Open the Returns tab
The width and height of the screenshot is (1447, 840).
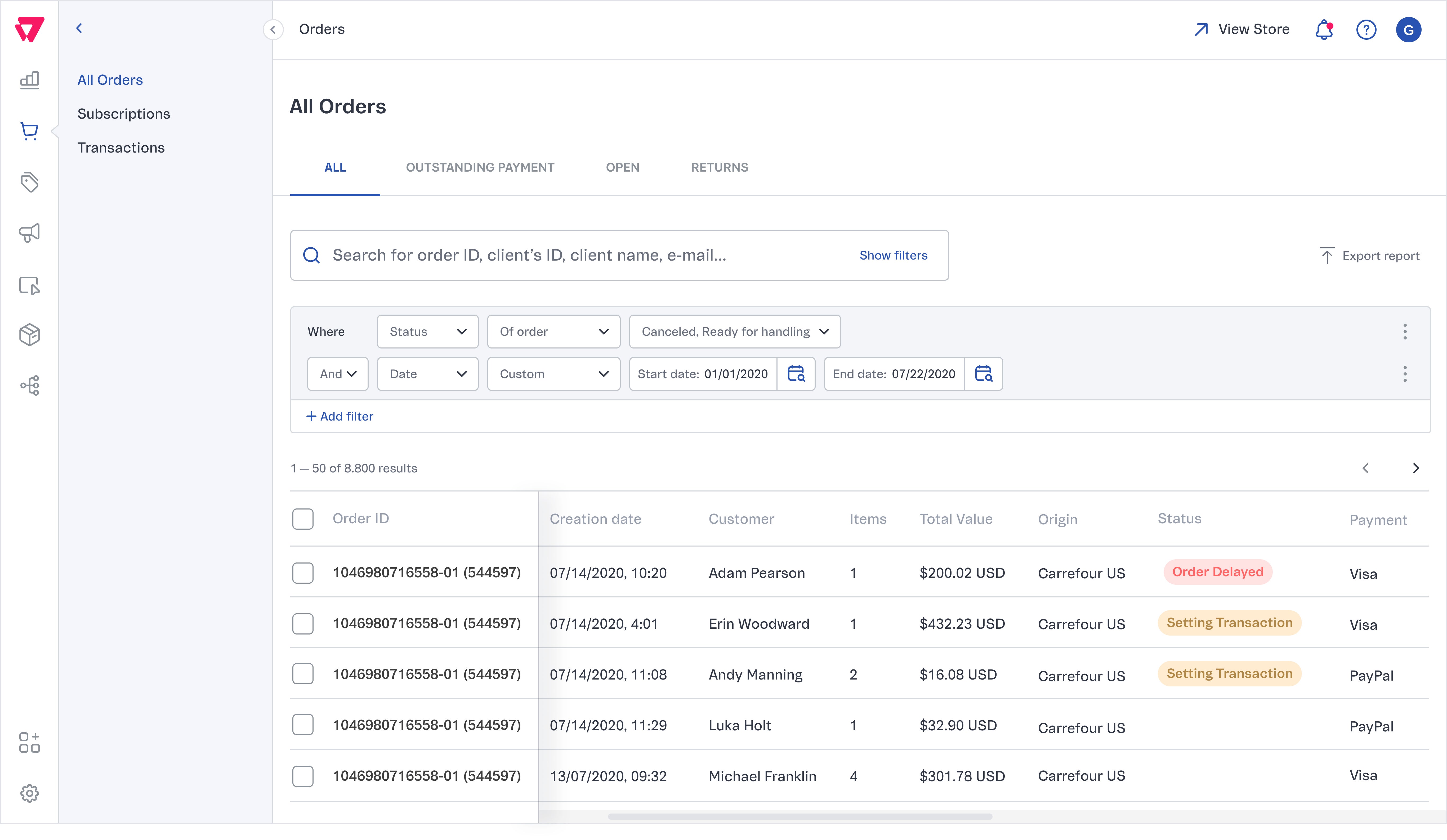tap(719, 168)
